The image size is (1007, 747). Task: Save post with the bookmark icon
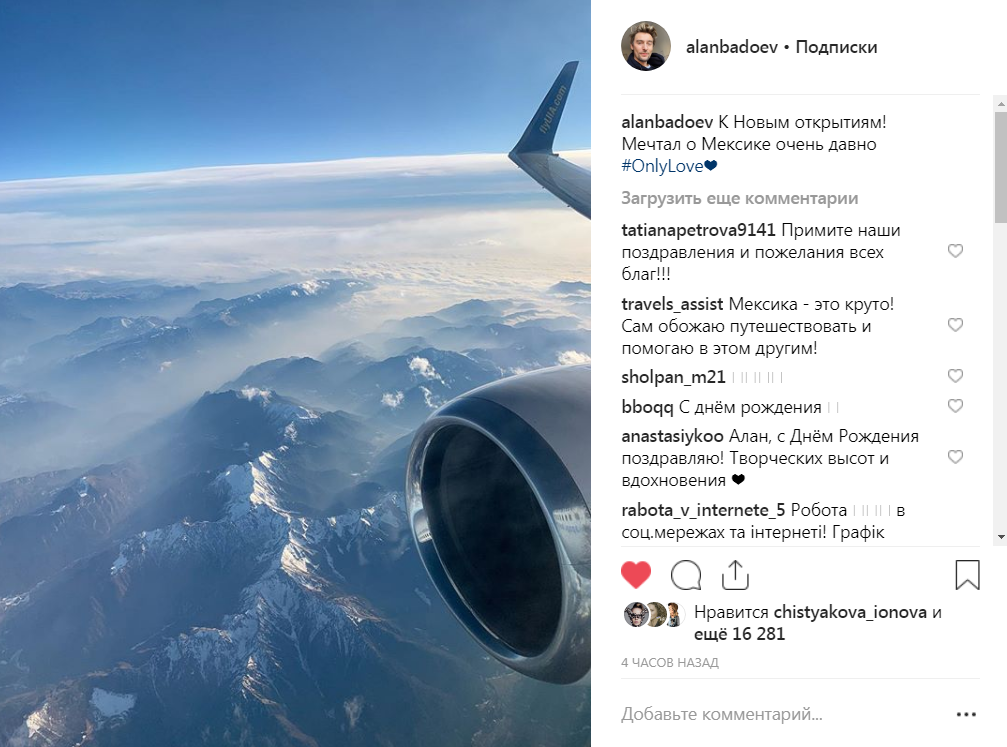point(967,575)
